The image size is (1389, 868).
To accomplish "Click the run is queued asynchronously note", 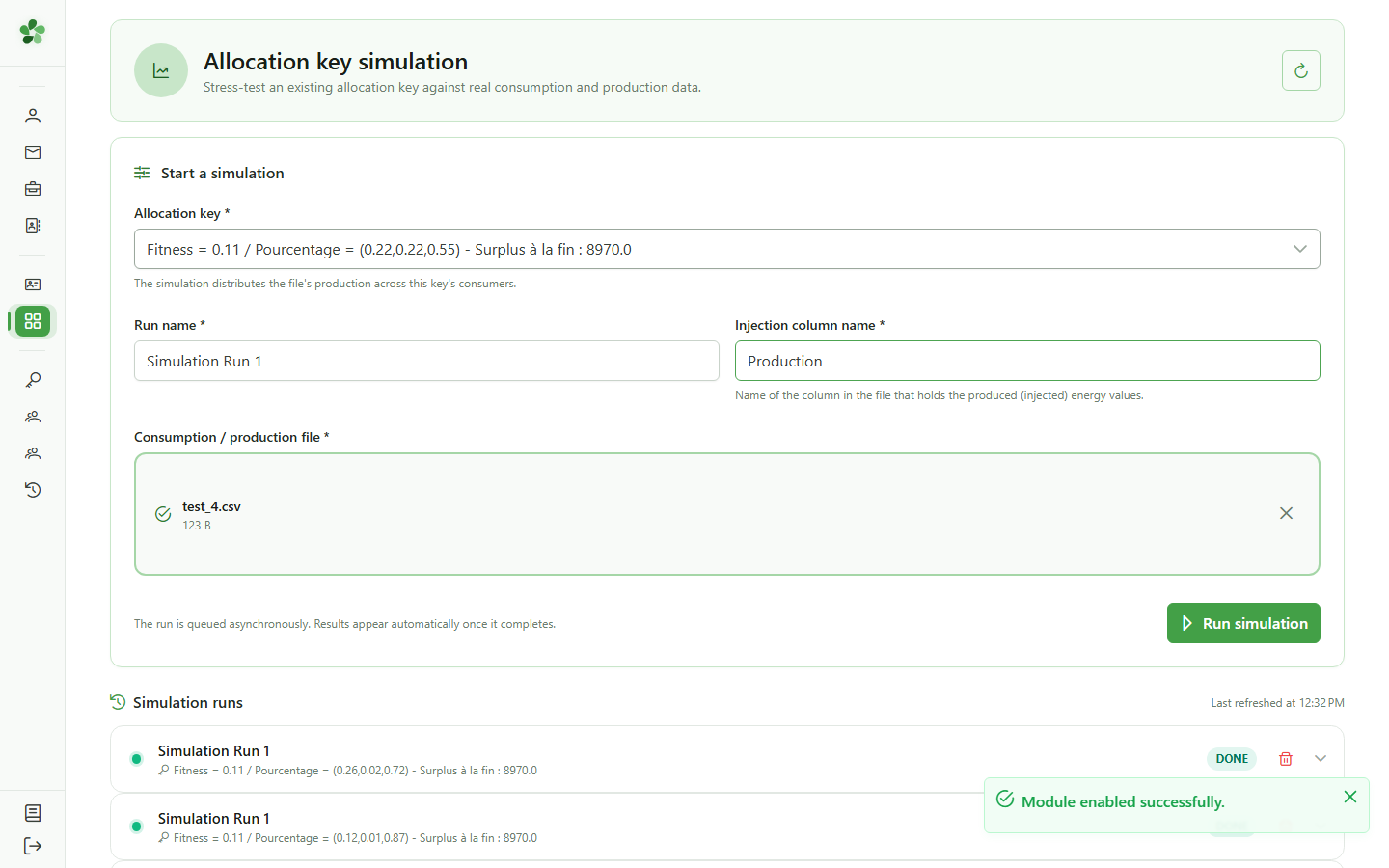I will pos(344,624).
